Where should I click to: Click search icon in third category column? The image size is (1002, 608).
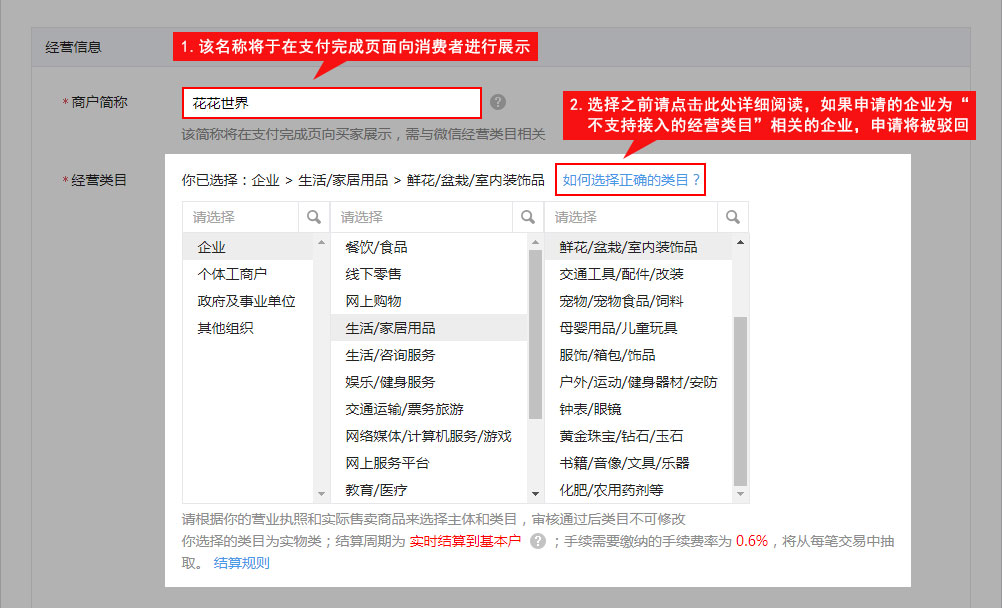(x=733, y=217)
